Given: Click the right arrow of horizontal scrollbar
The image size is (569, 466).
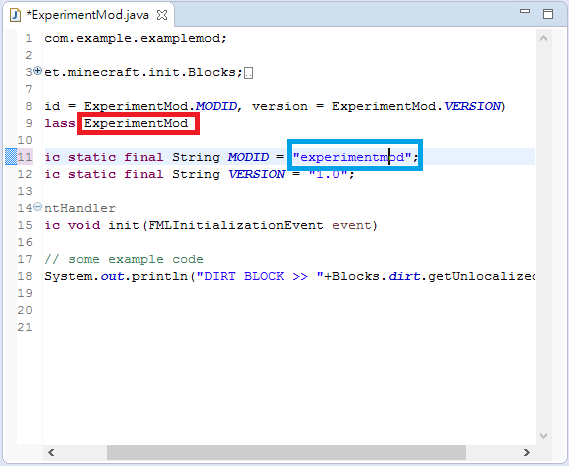Looking at the screenshot, I should tap(527, 452).
